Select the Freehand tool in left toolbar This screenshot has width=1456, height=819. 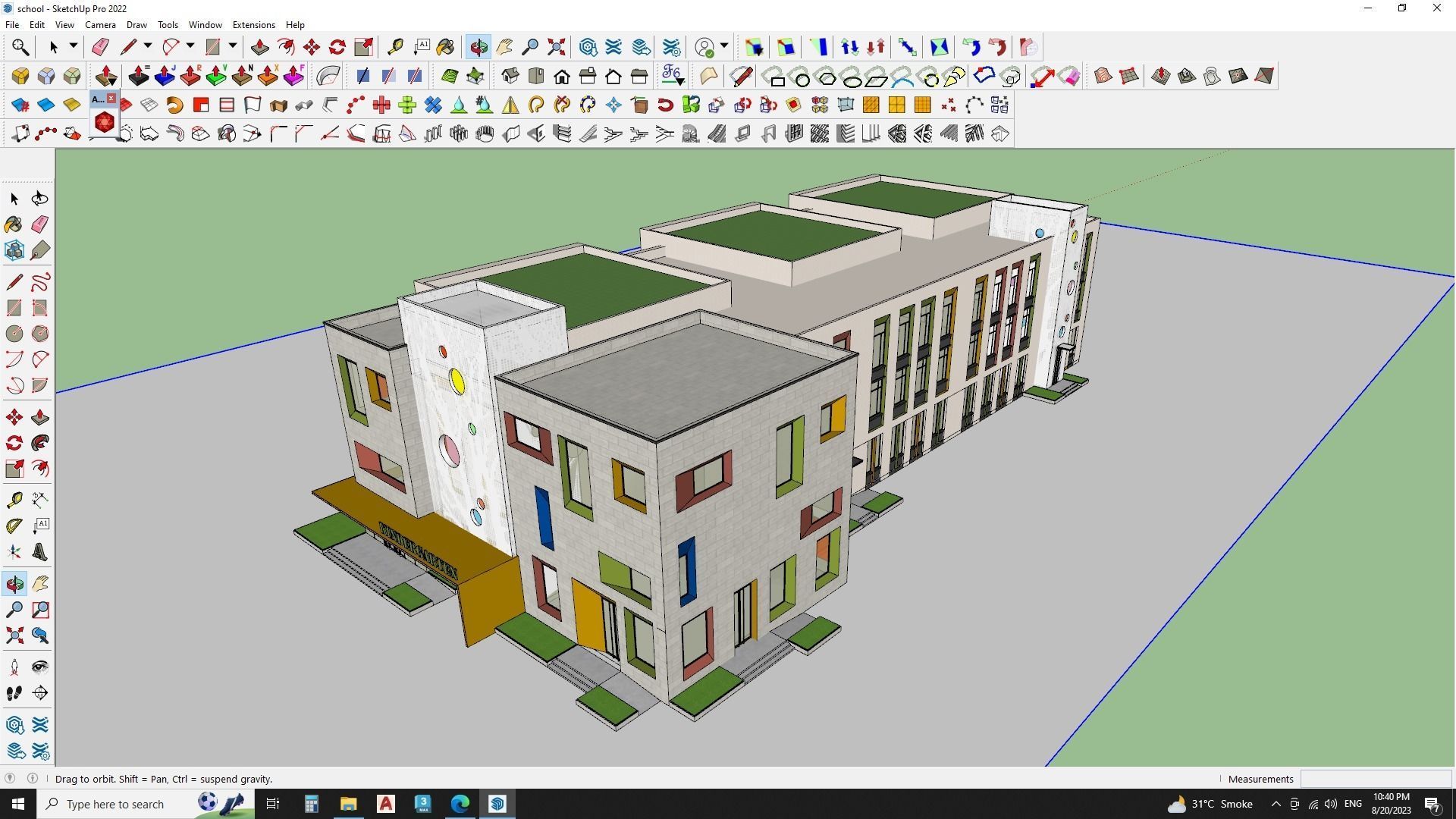point(40,281)
